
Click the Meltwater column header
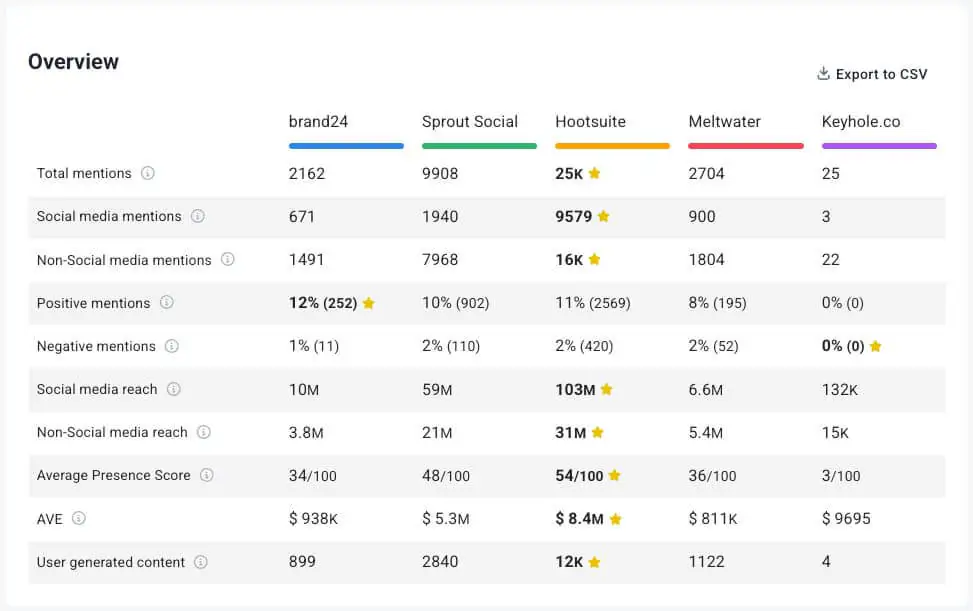(x=724, y=122)
